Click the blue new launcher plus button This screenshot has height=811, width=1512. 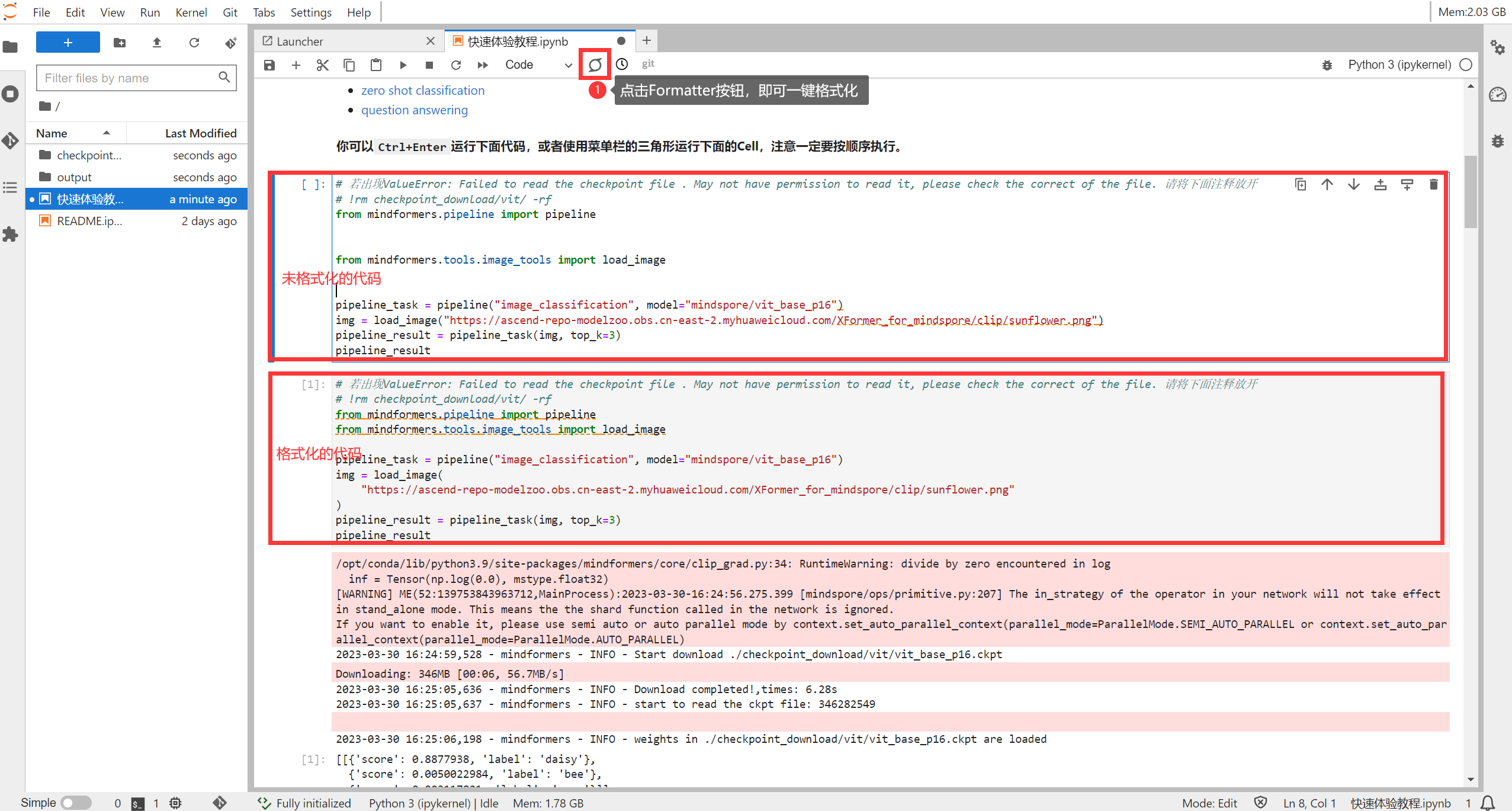point(68,43)
